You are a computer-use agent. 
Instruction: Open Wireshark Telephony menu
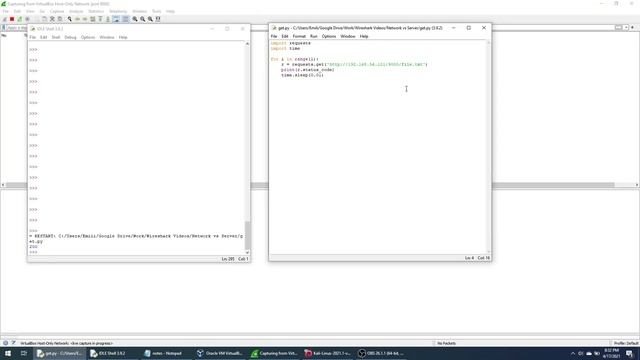pyautogui.click(x=118, y=11)
